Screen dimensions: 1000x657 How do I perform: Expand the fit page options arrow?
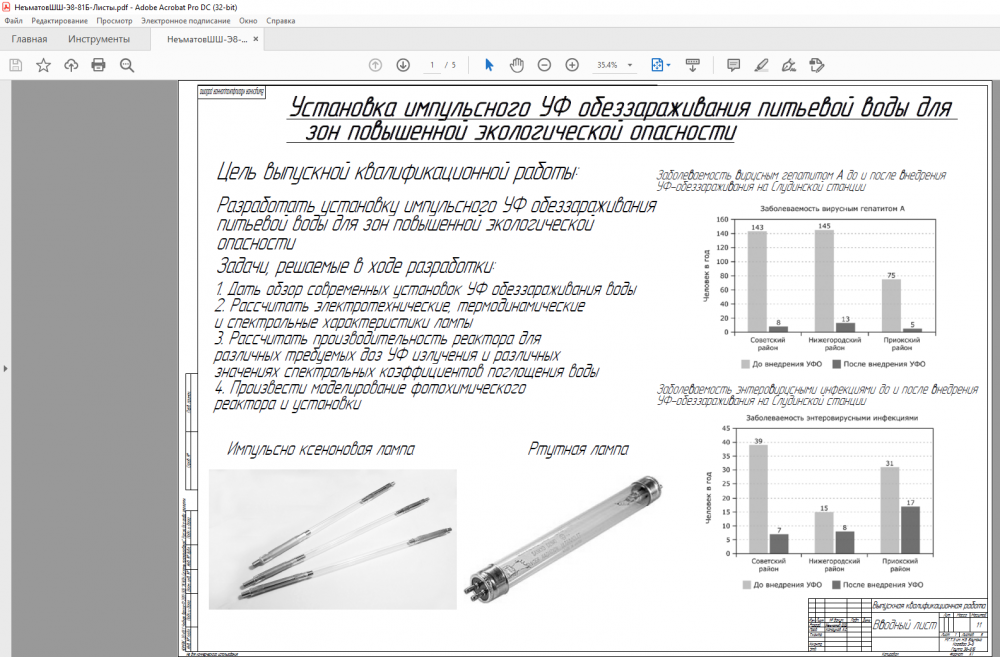[668, 65]
